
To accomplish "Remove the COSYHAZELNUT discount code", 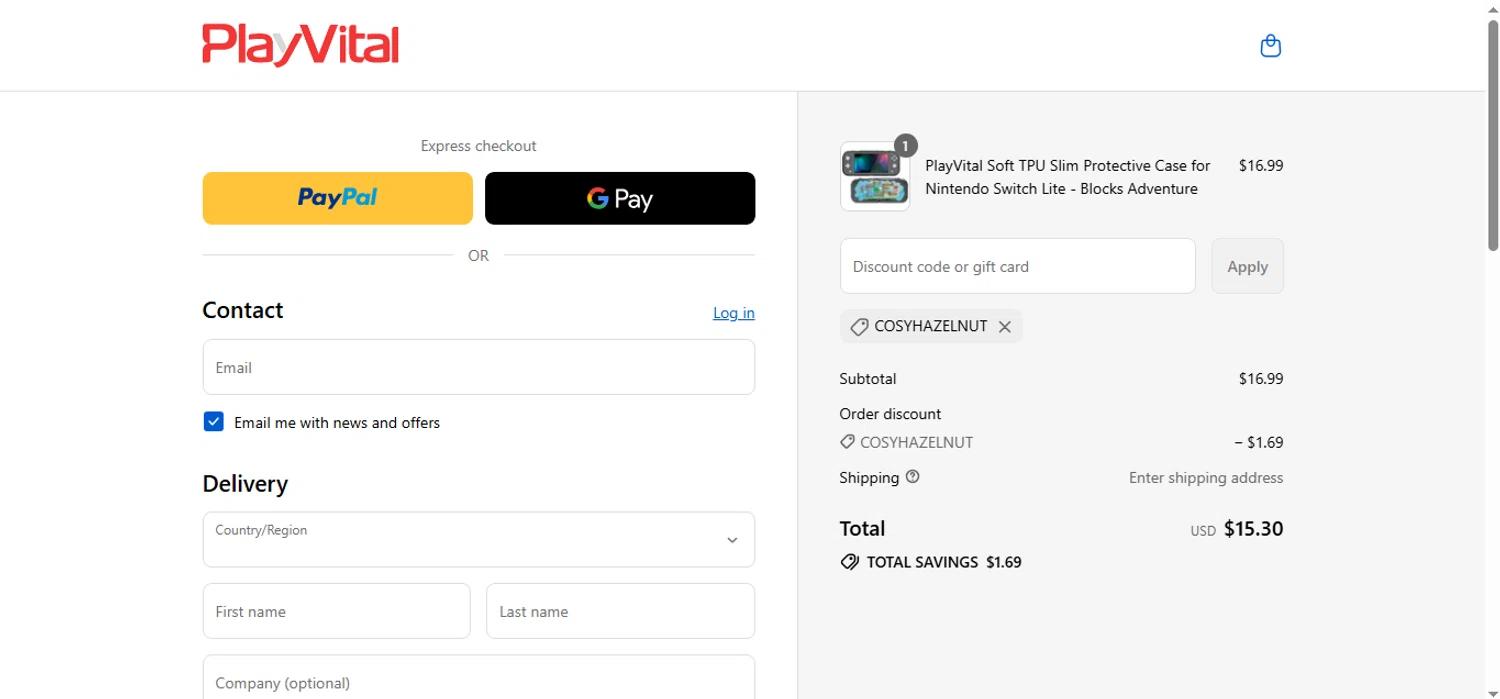I will [1005, 327].
